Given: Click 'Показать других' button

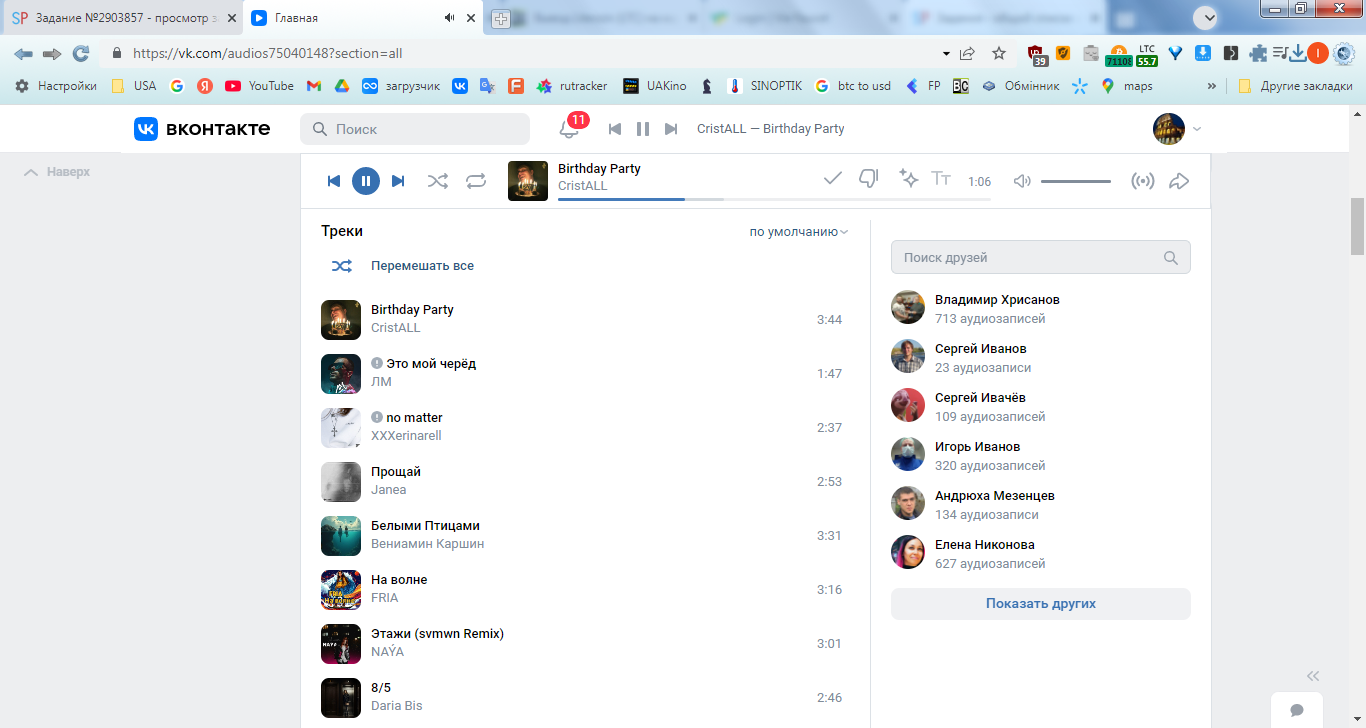Looking at the screenshot, I should tap(1041, 604).
